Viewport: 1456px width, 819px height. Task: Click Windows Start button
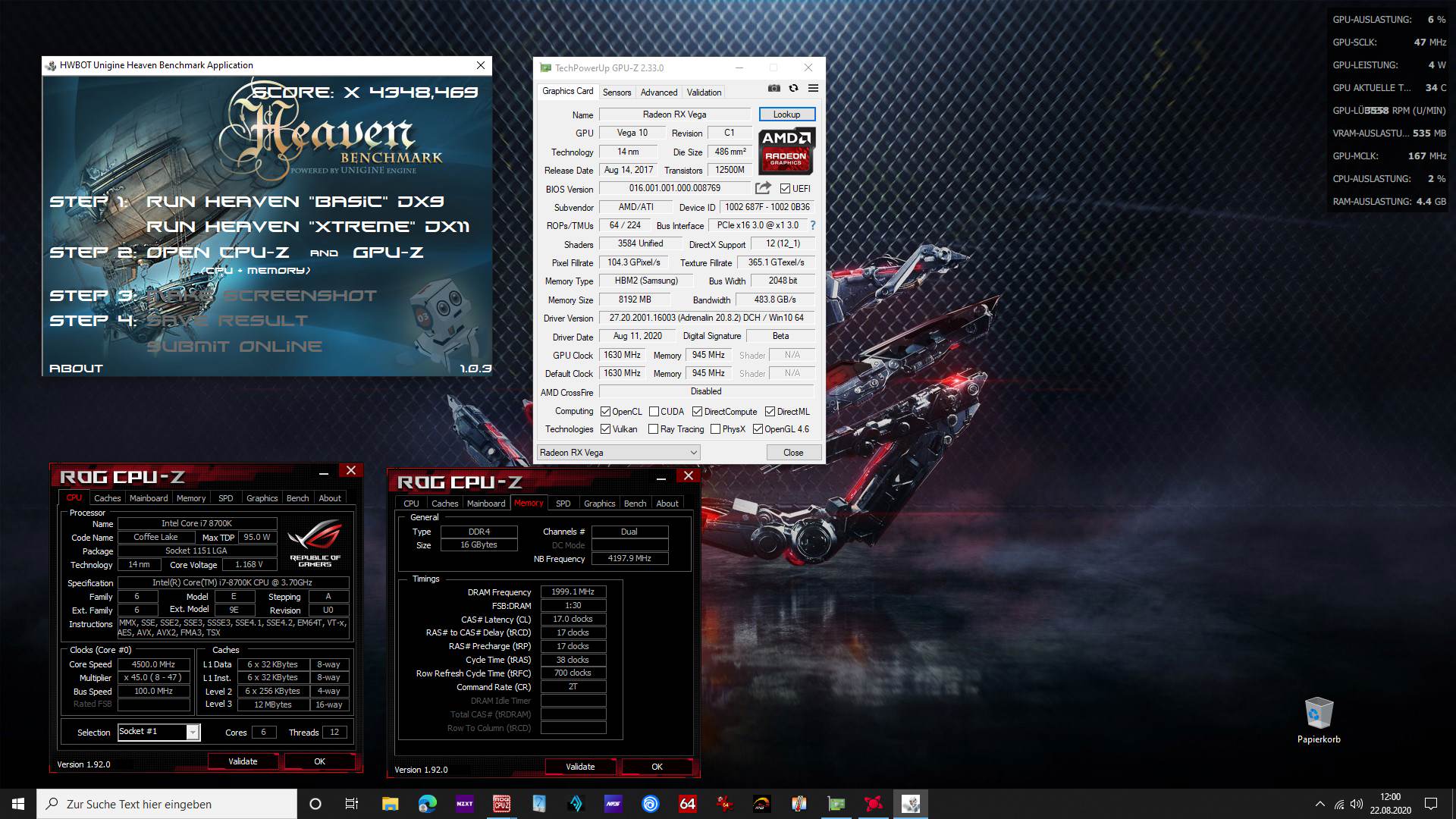(x=18, y=804)
